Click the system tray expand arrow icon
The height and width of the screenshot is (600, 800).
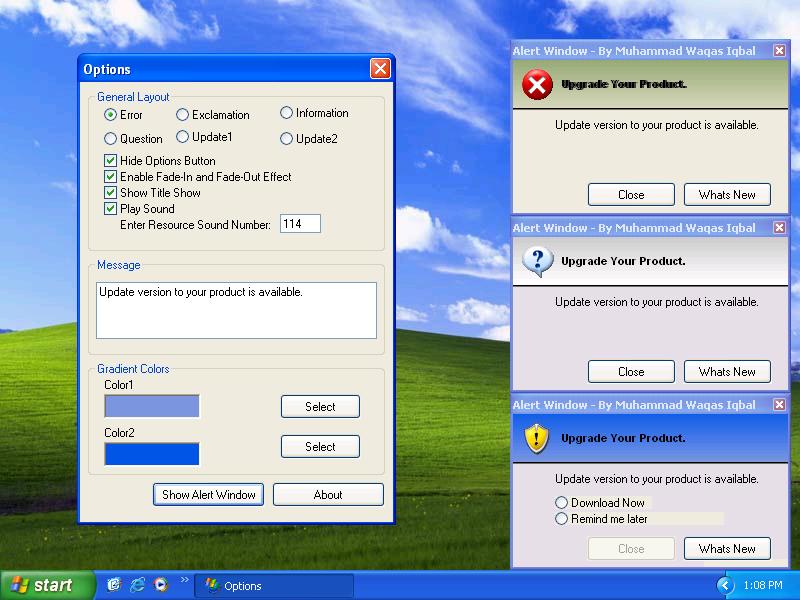point(725,585)
